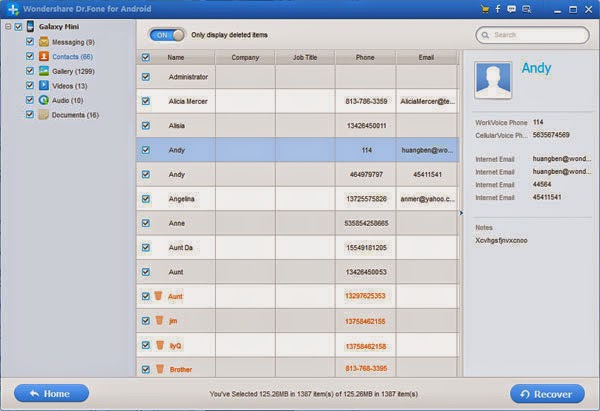Click Andy's profile avatar picture
Screen dimensions: 600x411
click(493, 80)
